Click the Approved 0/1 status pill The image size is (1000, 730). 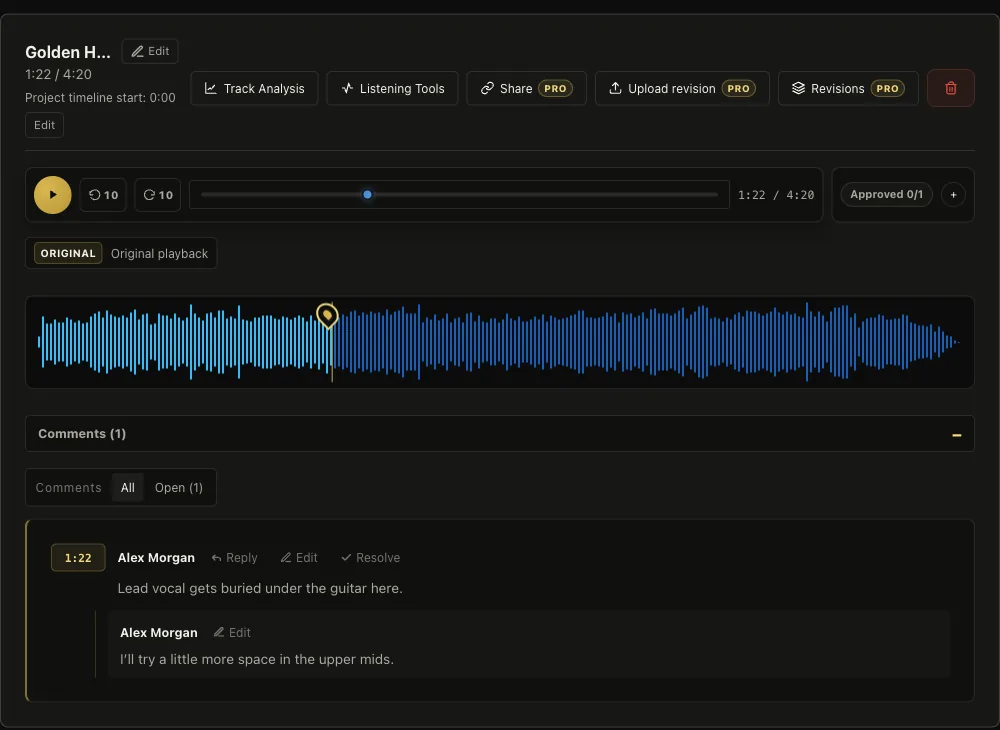[886, 194]
